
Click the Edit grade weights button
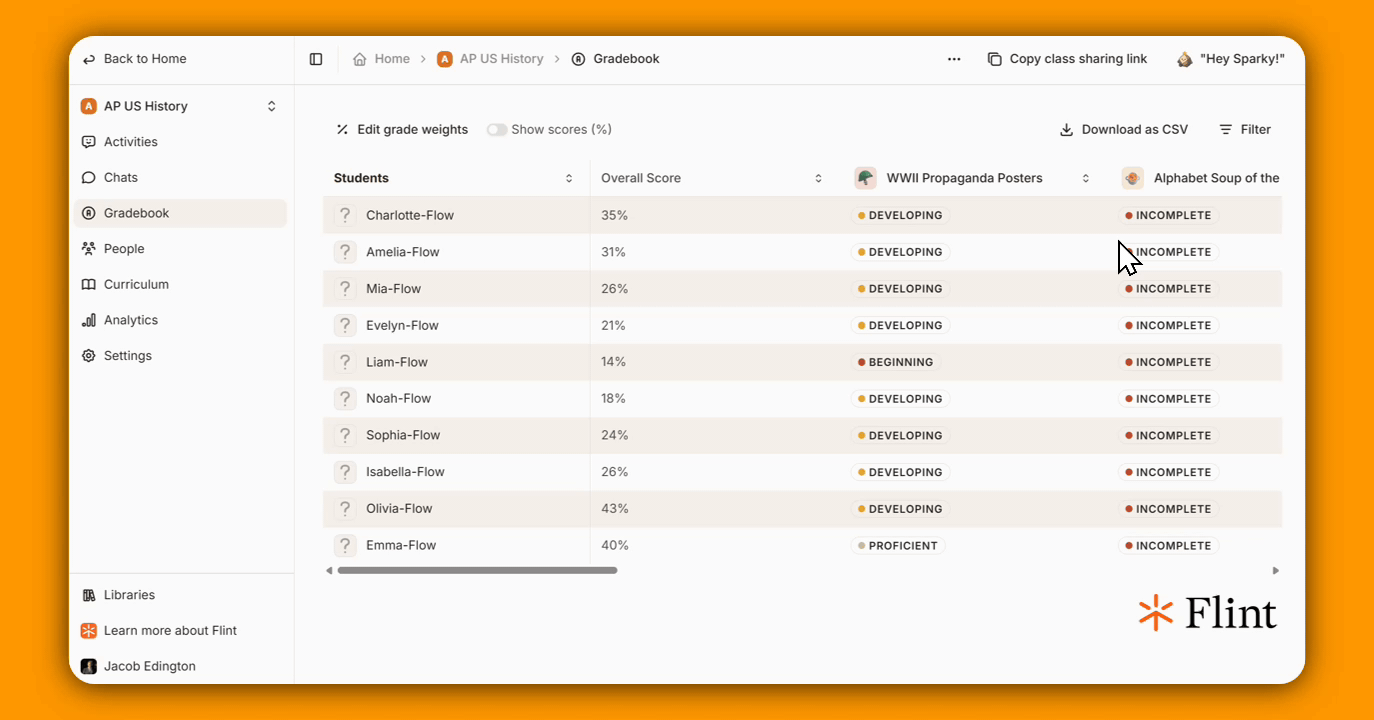coord(402,130)
